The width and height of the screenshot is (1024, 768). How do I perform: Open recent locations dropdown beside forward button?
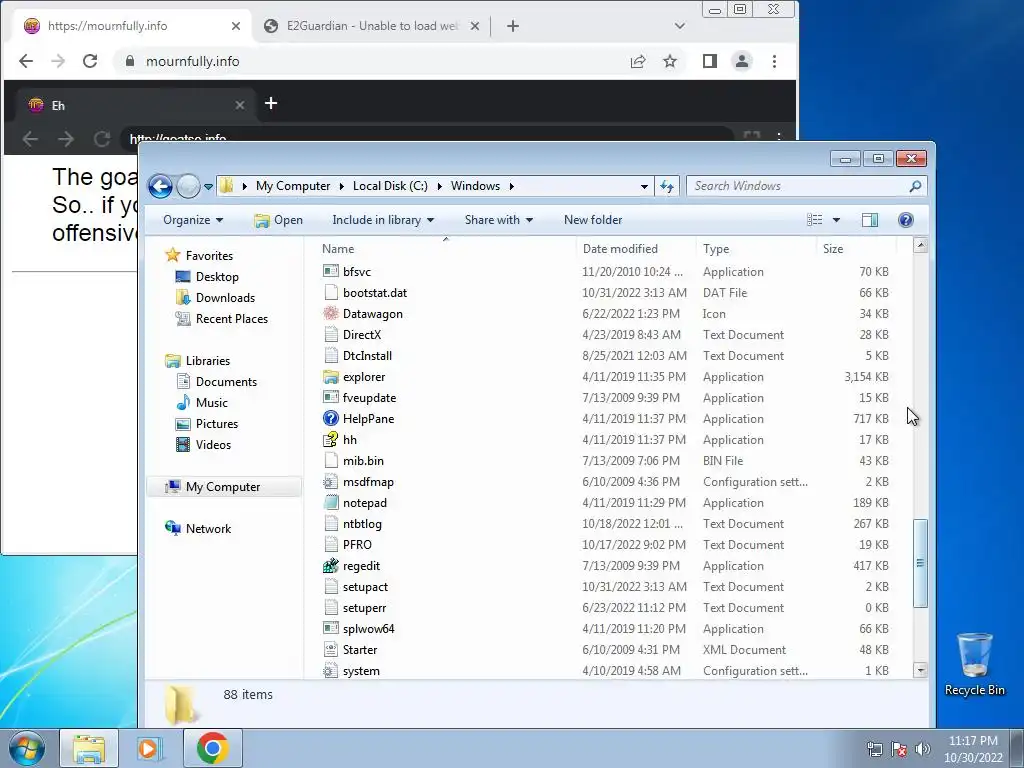point(208,187)
